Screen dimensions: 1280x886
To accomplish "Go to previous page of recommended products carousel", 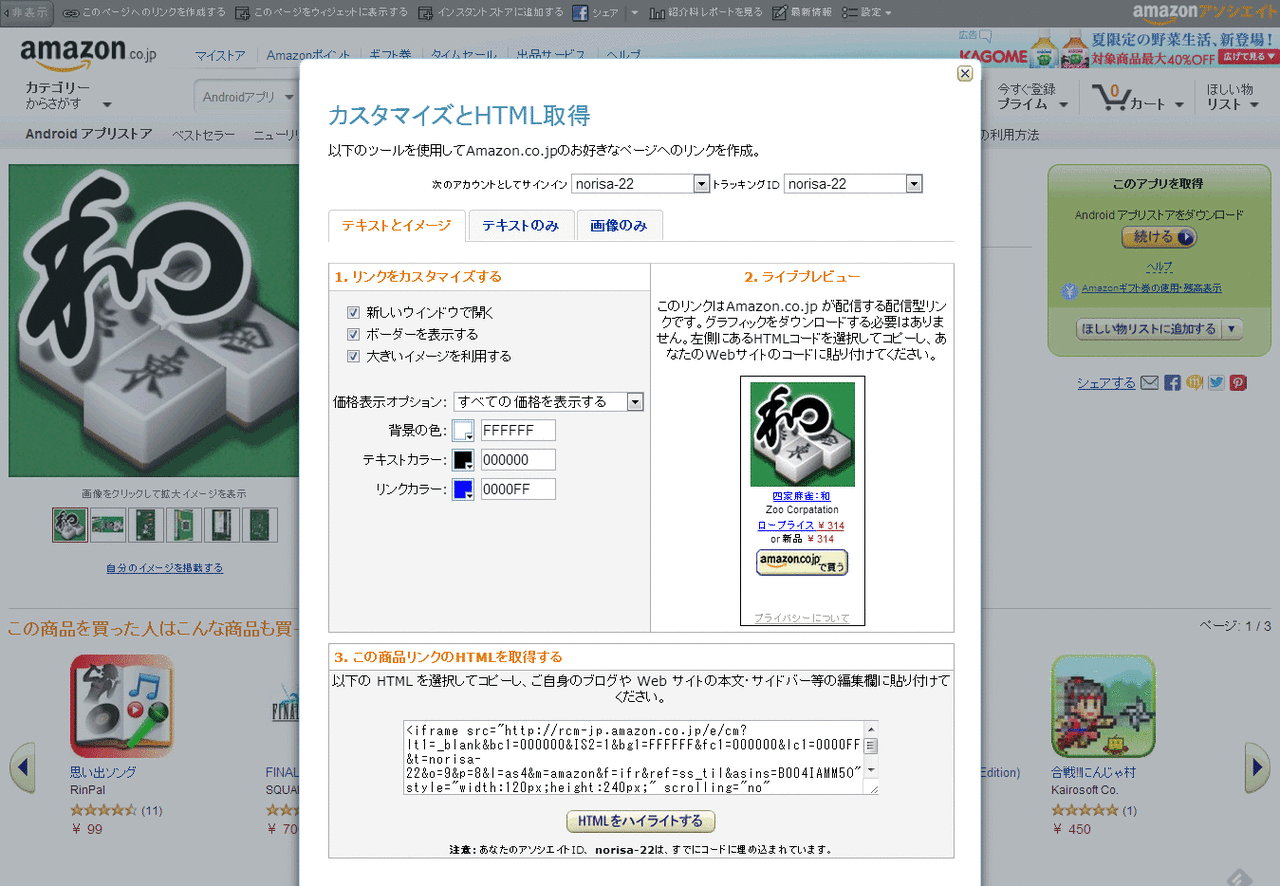I will (x=22, y=768).
